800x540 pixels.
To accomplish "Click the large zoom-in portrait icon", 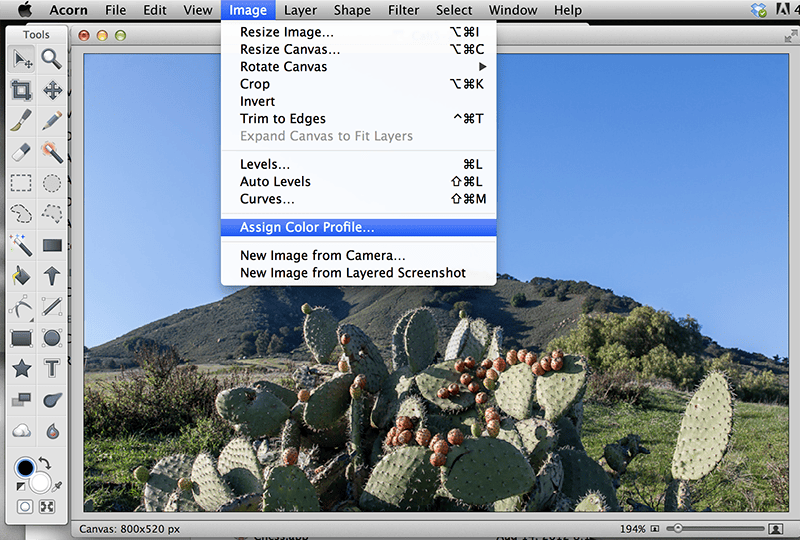I will tap(776, 529).
